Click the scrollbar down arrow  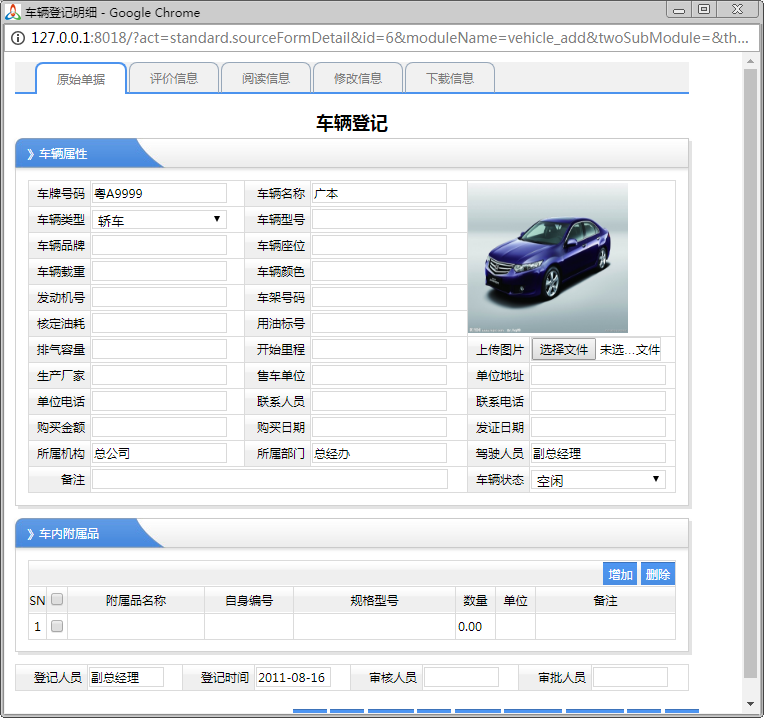[x=750, y=704]
